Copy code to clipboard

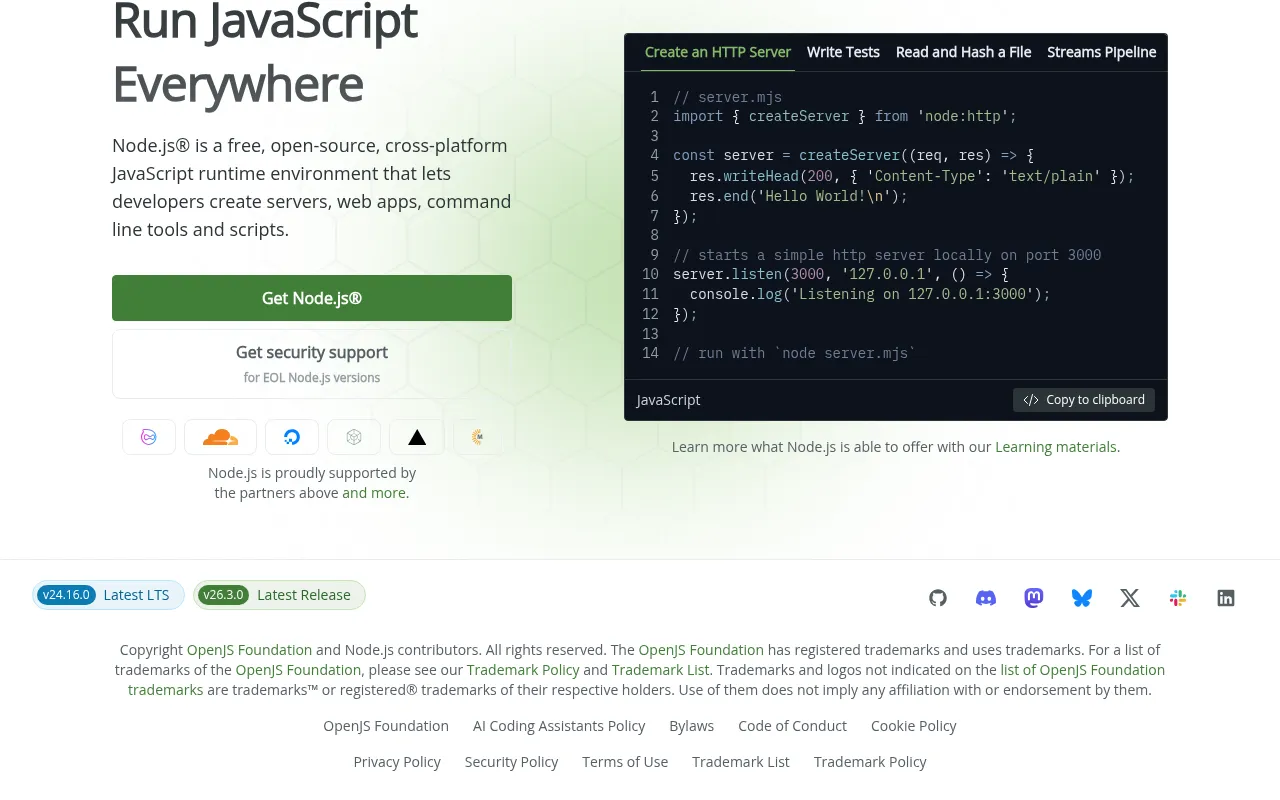(x=1084, y=400)
